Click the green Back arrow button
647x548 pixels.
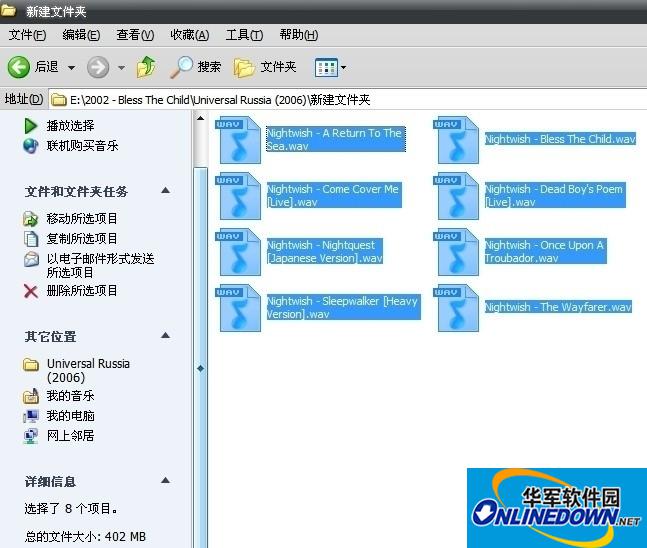click(x=19, y=67)
